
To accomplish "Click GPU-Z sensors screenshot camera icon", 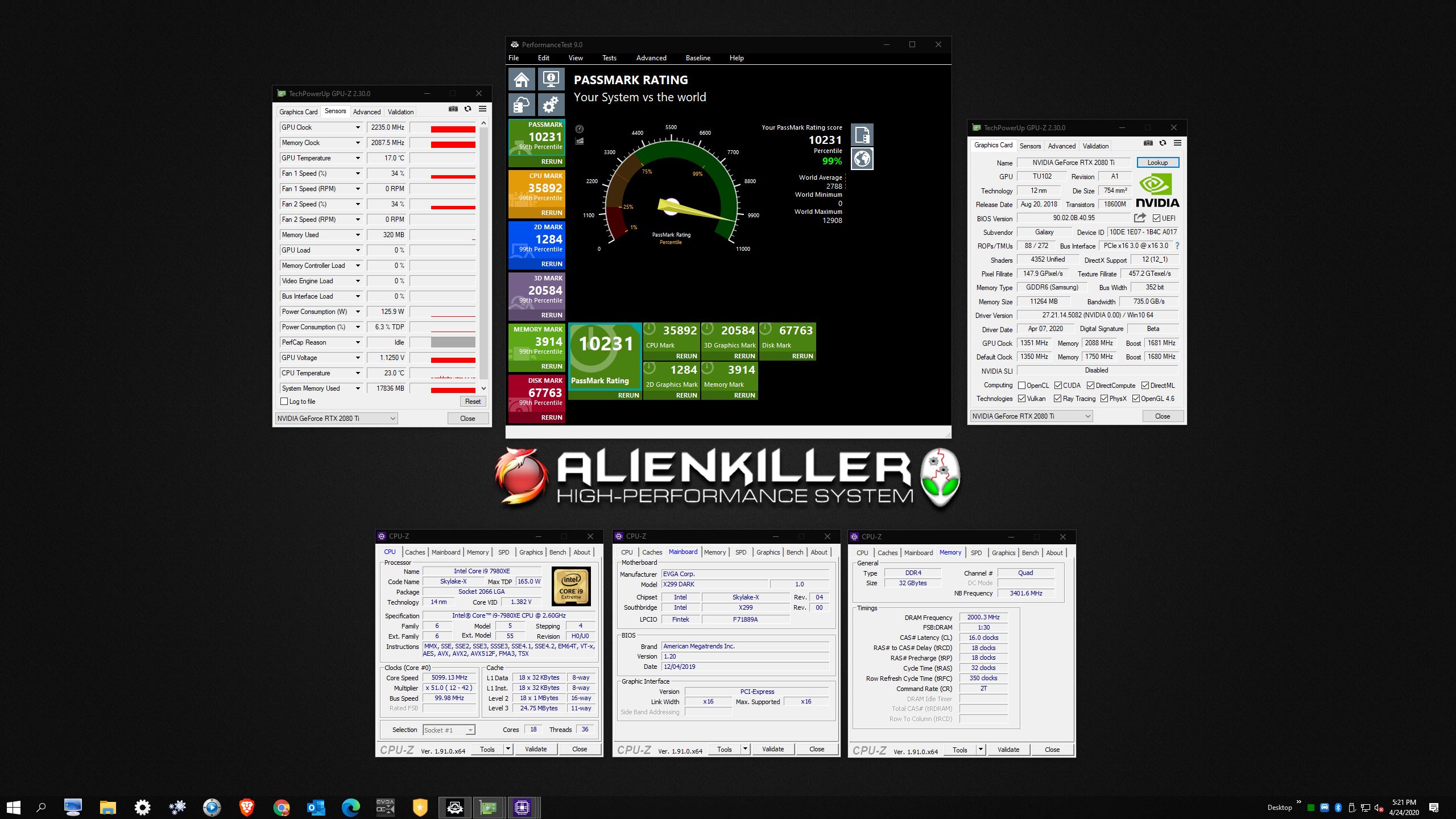I will point(453,109).
